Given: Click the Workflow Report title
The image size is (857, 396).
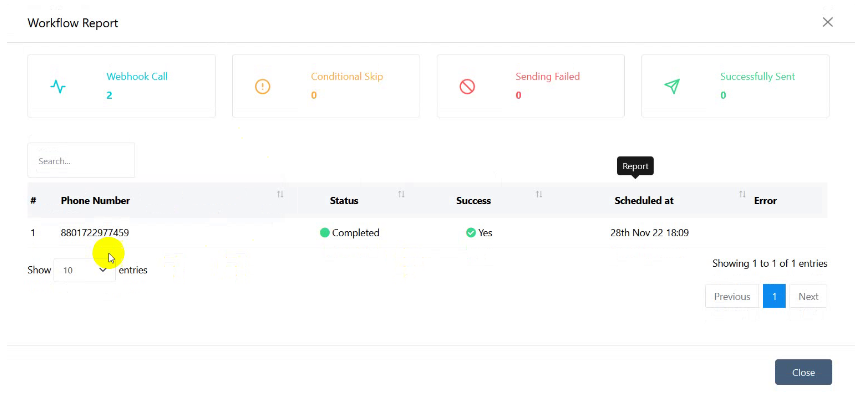Looking at the screenshot, I should pos(73,23).
